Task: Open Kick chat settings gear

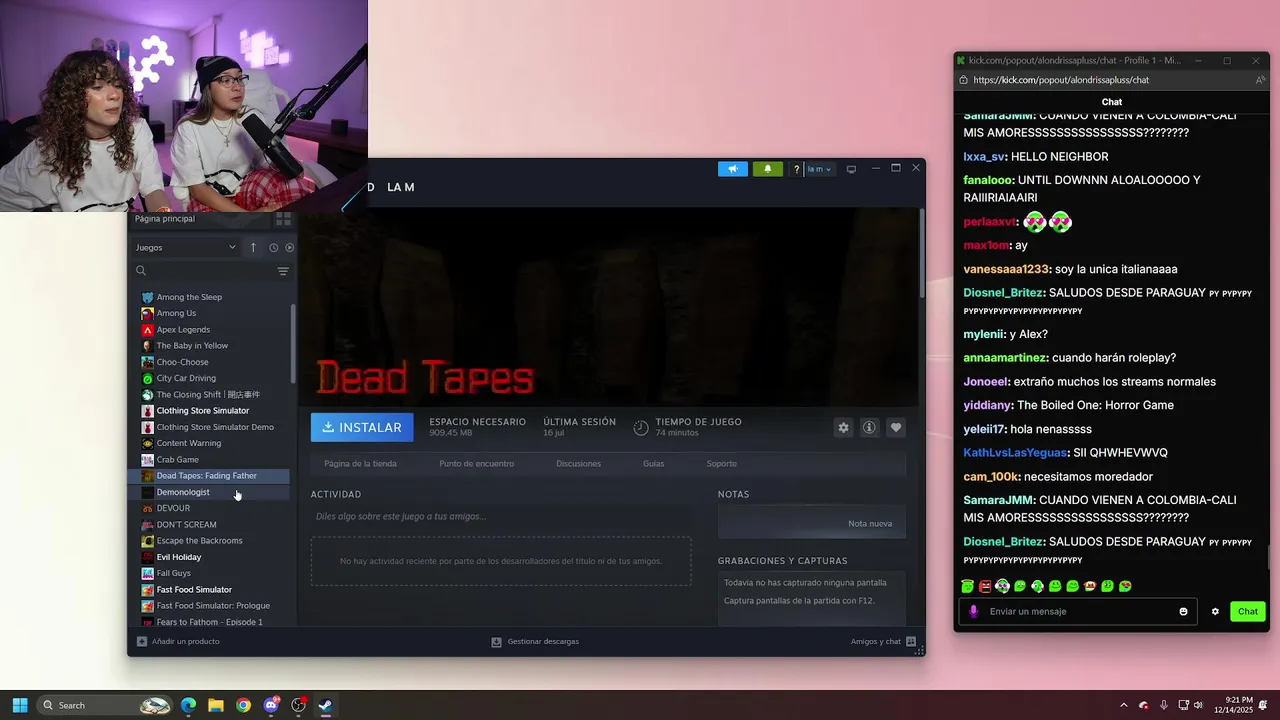Action: (1215, 611)
